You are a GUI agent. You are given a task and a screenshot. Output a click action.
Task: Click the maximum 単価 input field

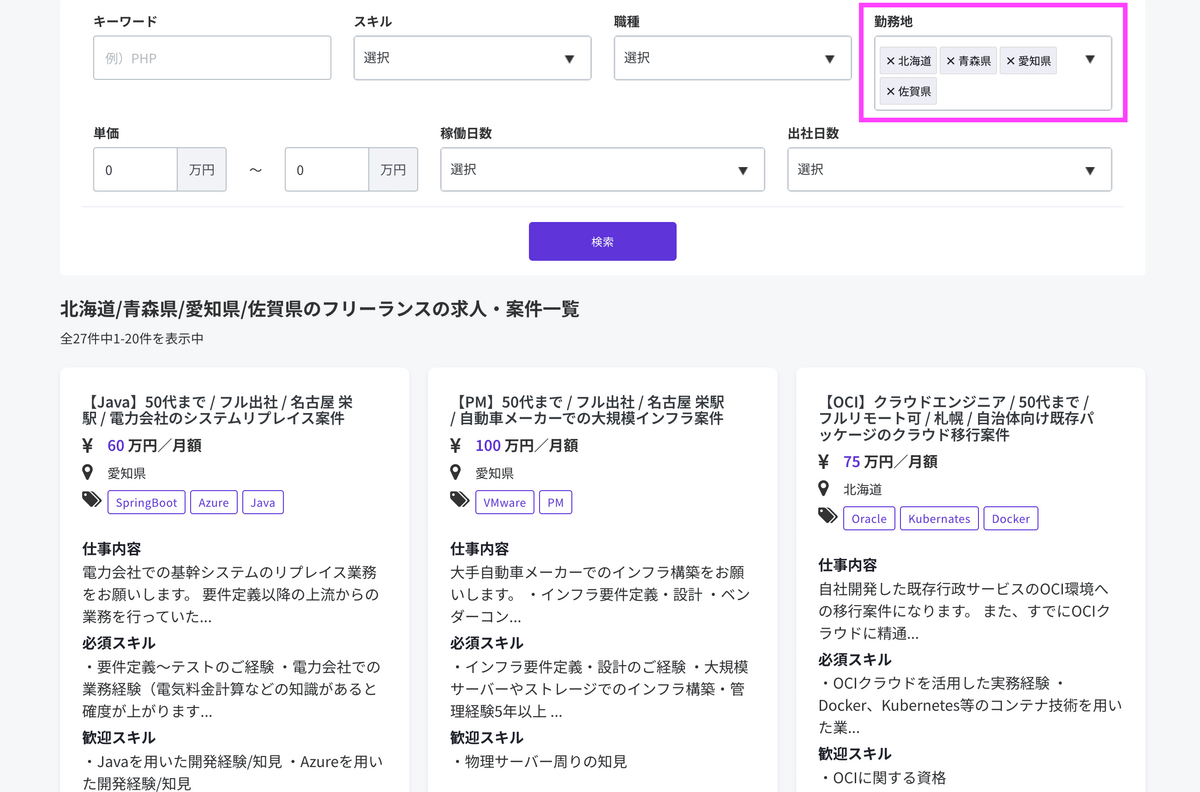click(327, 169)
